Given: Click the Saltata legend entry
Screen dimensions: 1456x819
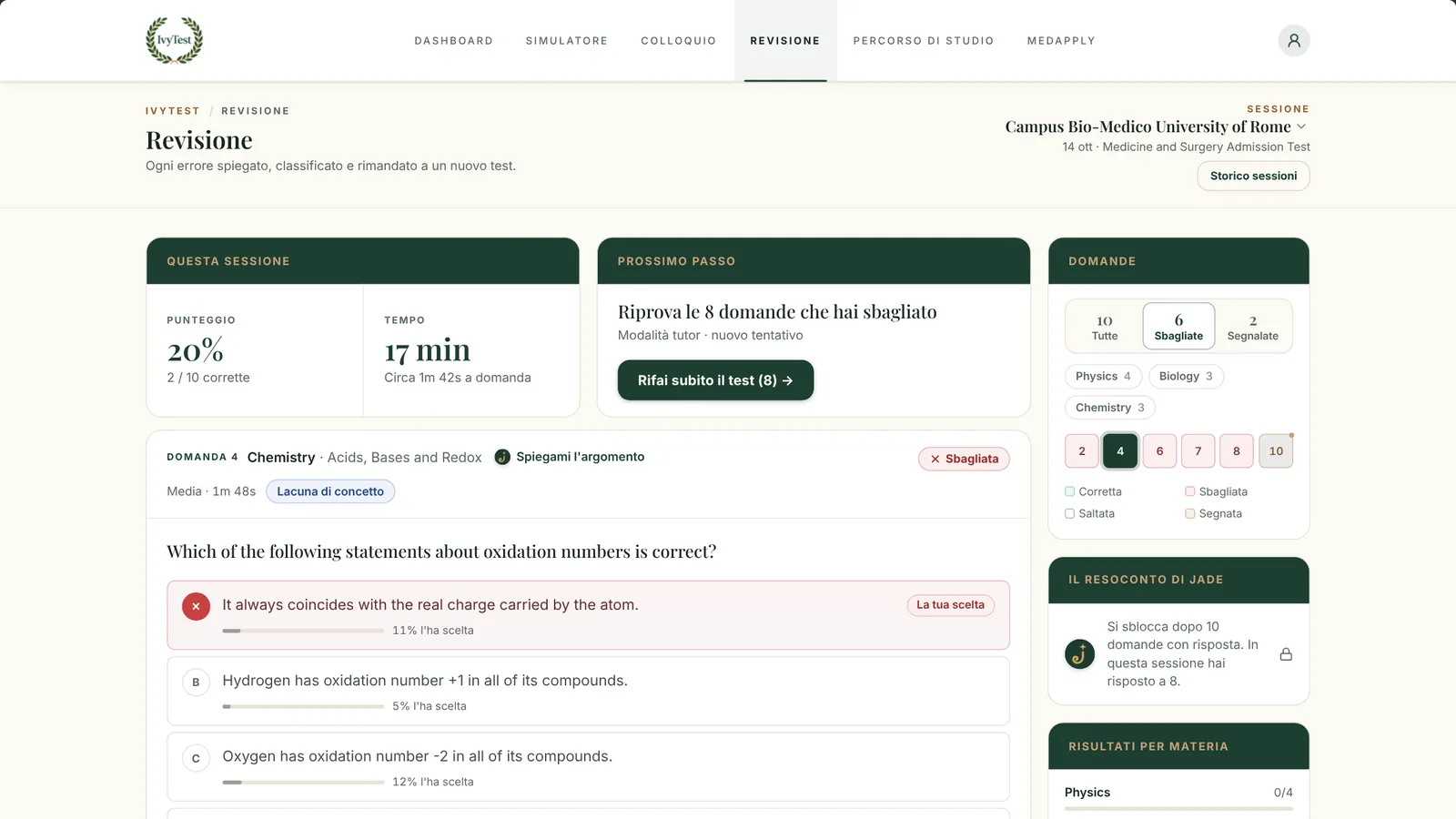Looking at the screenshot, I should click(x=1089, y=513).
